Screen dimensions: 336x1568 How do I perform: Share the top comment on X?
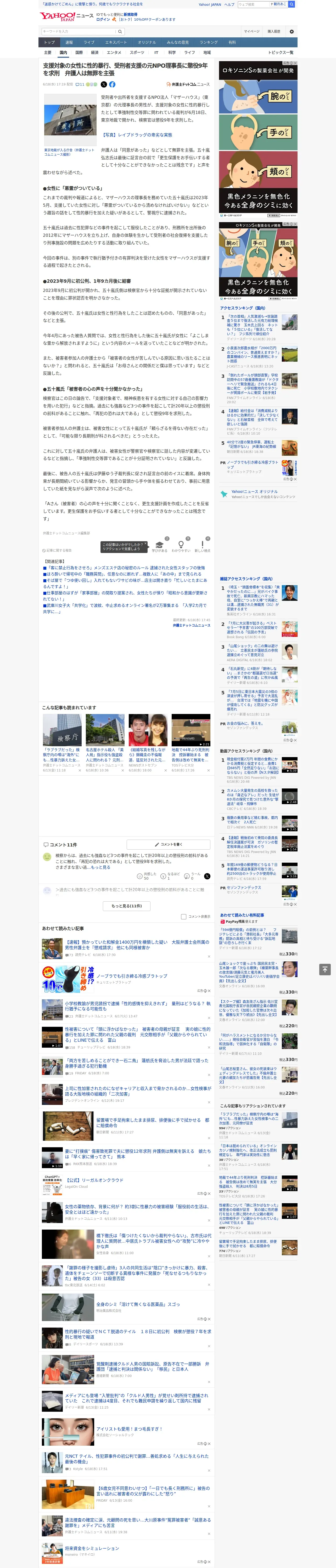click(207, 876)
